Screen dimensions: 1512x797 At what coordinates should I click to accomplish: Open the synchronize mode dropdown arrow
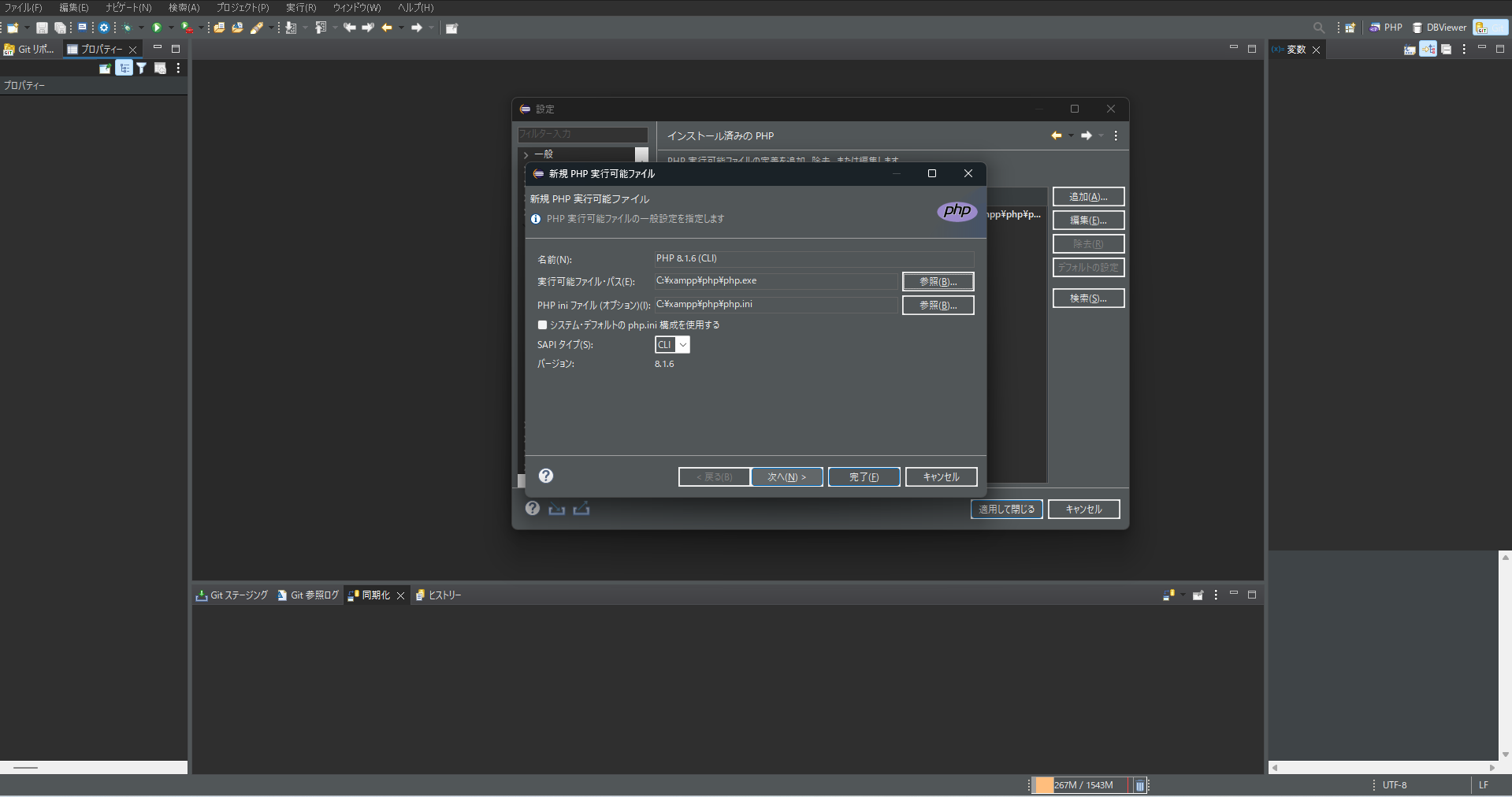[1183, 595]
